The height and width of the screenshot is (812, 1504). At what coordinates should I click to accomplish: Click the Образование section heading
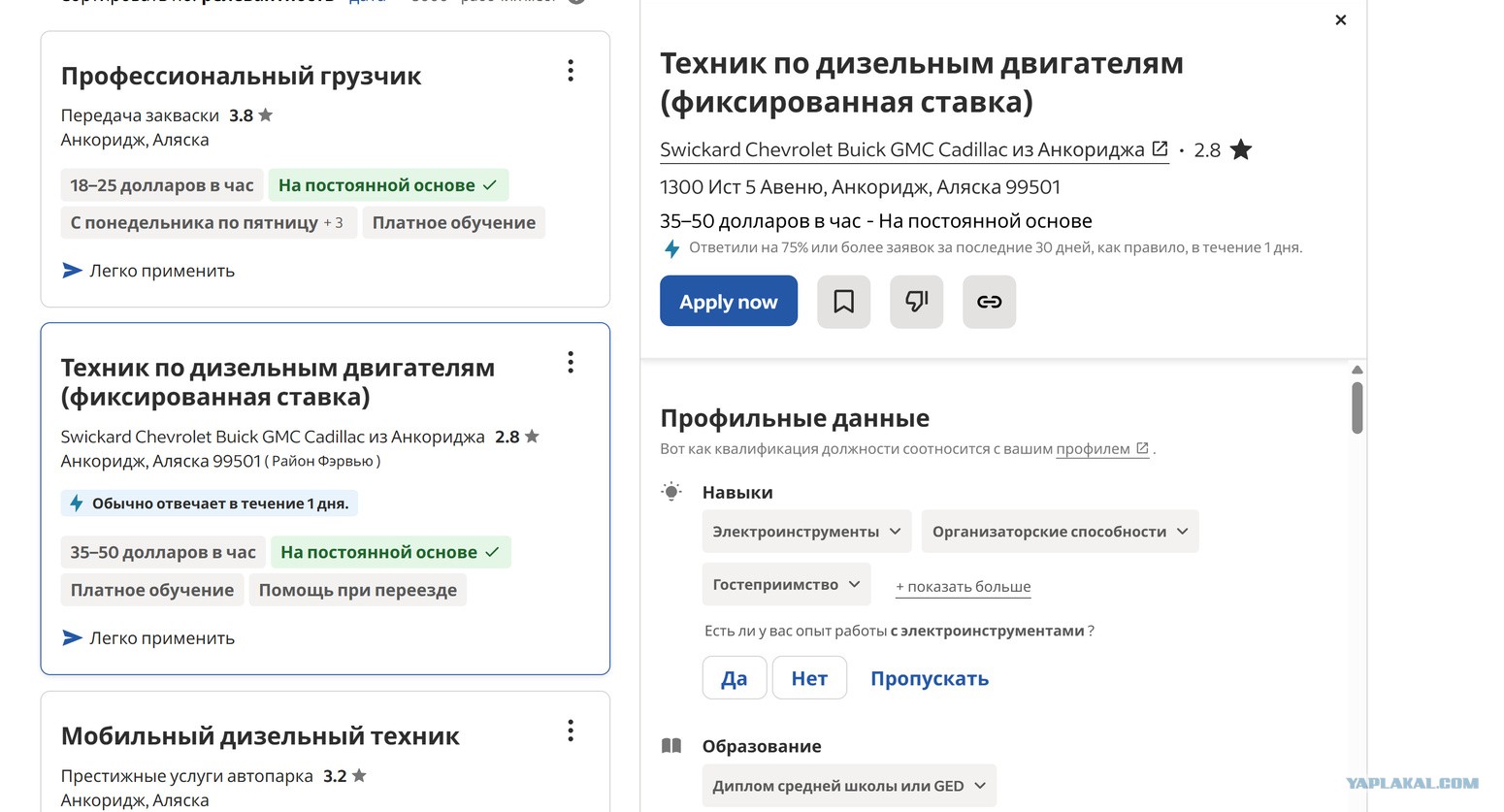pyautogui.click(x=762, y=746)
